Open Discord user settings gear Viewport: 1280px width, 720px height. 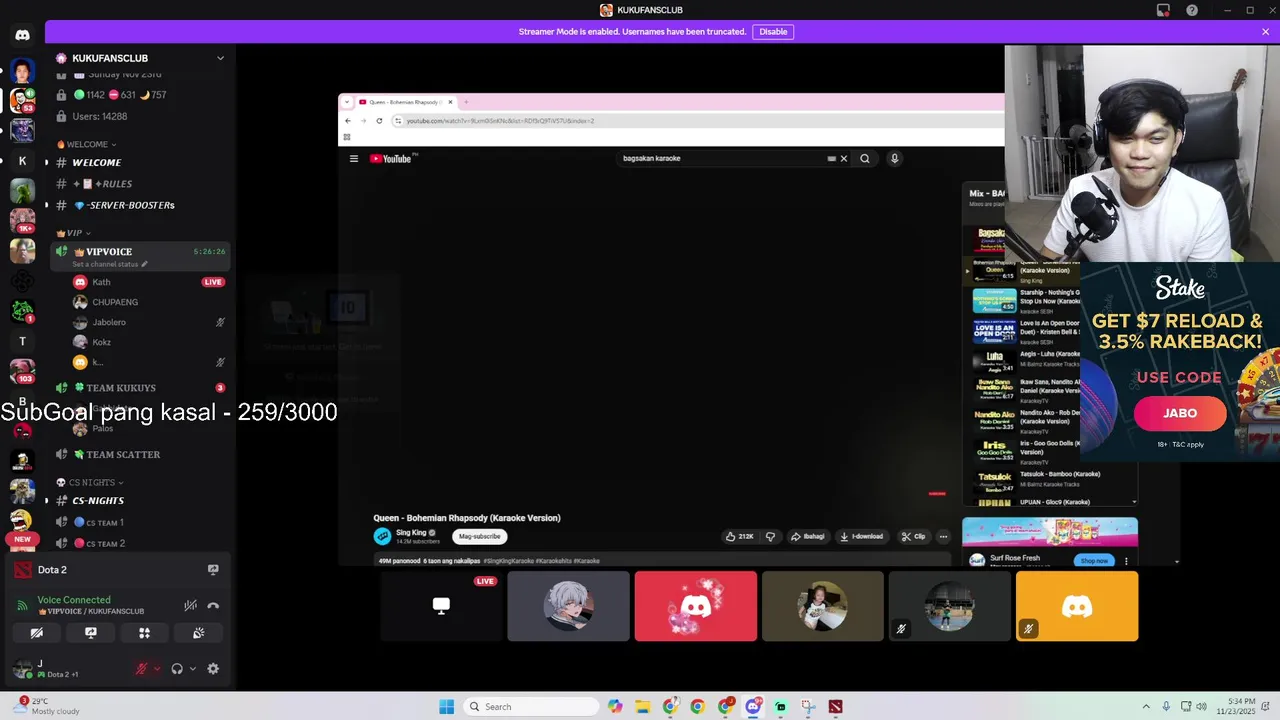213,669
